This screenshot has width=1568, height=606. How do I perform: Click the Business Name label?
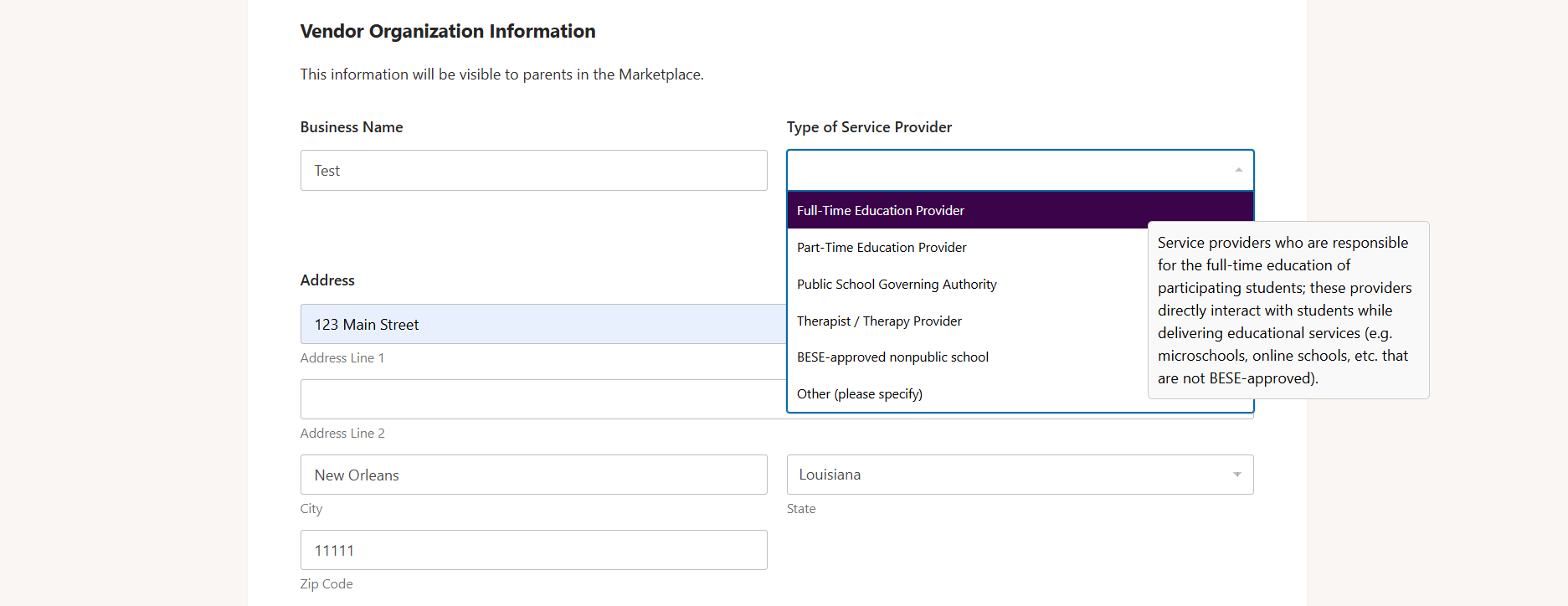point(352,127)
